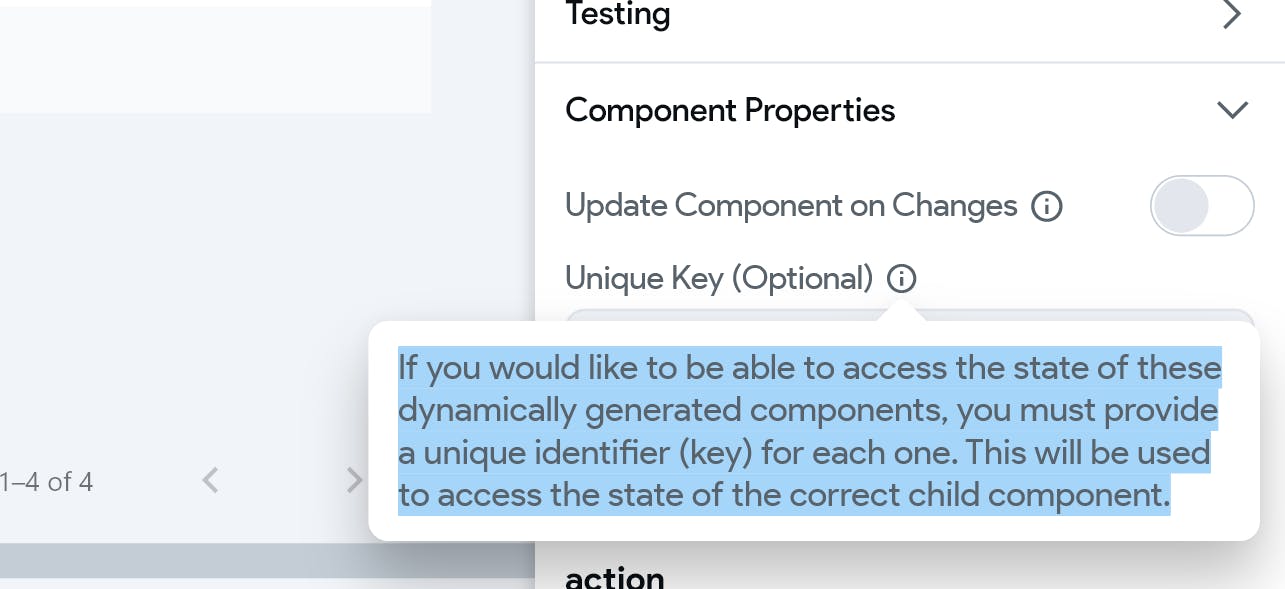Click the Testing section title
This screenshot has width=1285, height=589.
click(618, 15)
